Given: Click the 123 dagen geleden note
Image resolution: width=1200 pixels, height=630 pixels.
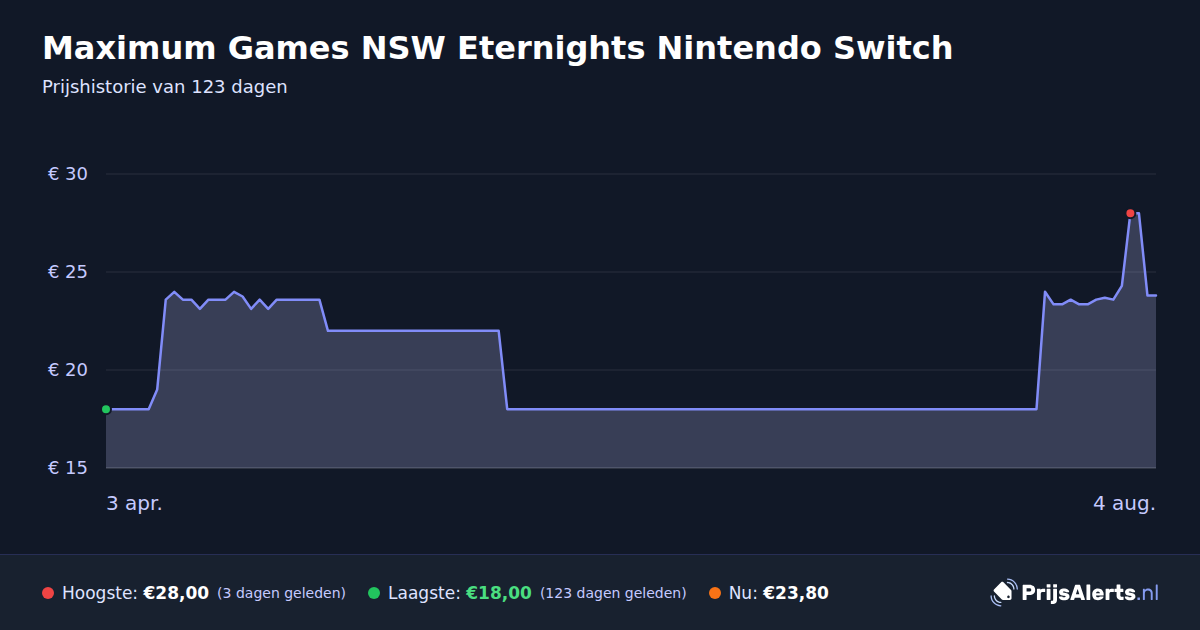Looking at the screenshot, I should (613, 593).
